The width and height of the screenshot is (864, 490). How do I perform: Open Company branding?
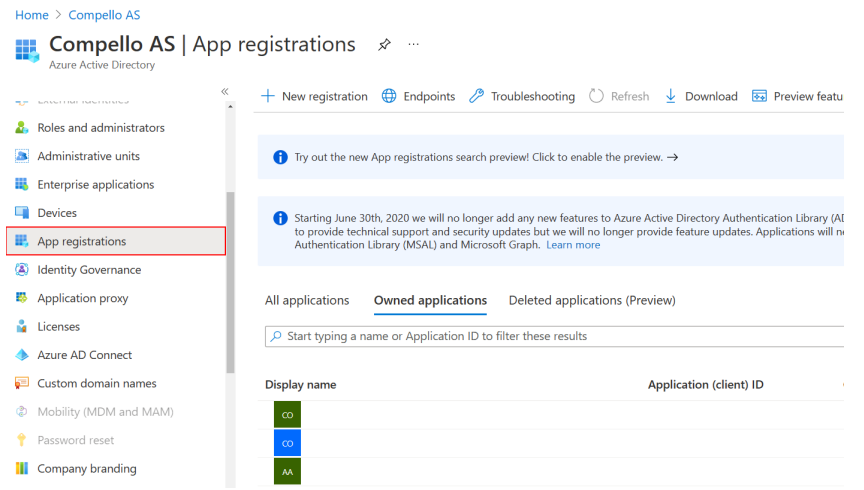coord(87,469)
